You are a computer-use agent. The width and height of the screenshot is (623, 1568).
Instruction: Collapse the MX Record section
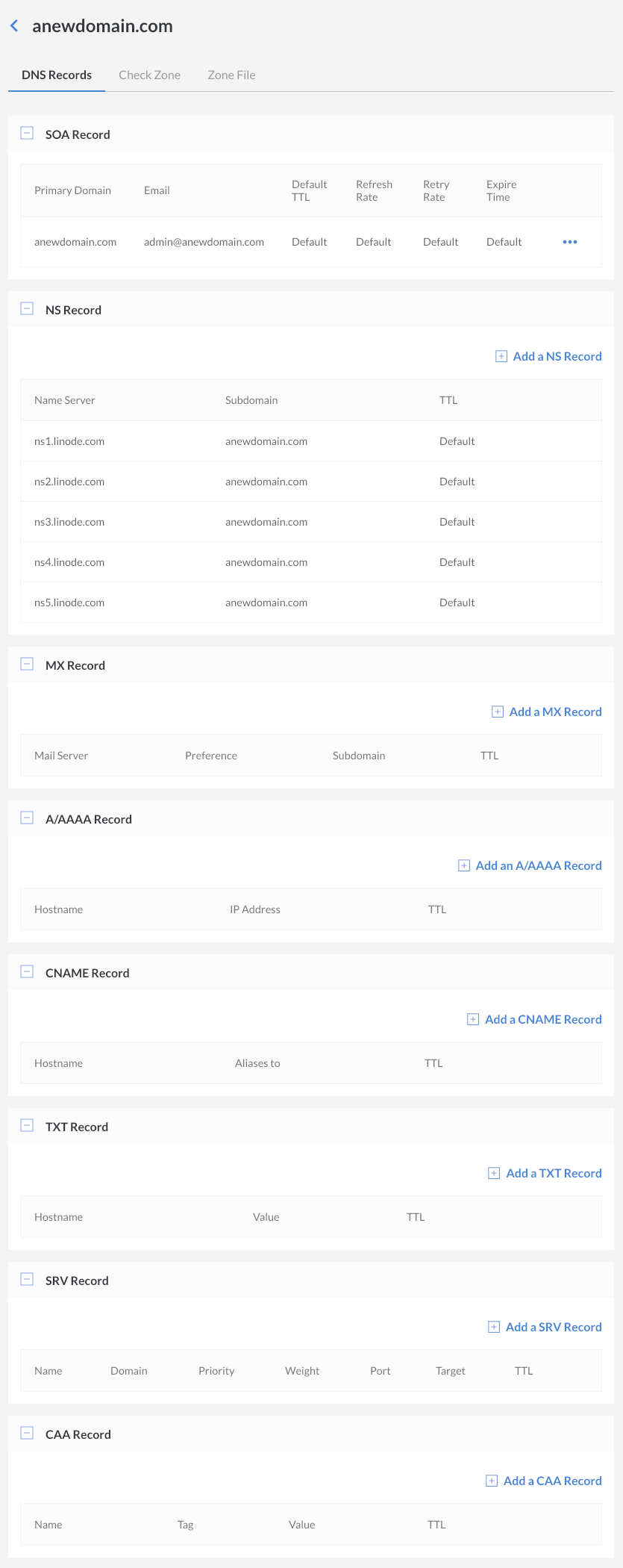click(x=27, y=665)
